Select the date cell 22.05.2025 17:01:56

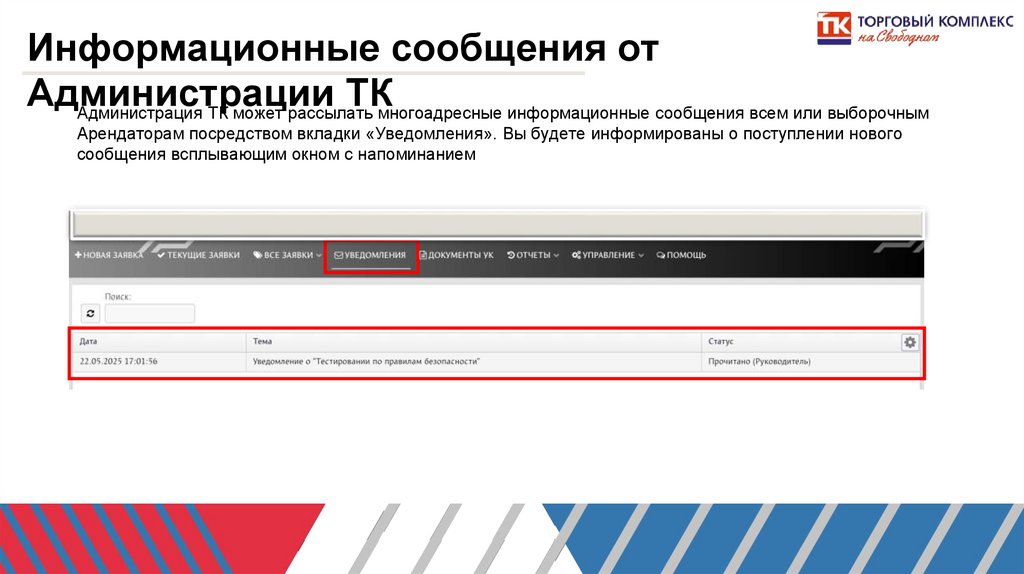tap(118, 361)
